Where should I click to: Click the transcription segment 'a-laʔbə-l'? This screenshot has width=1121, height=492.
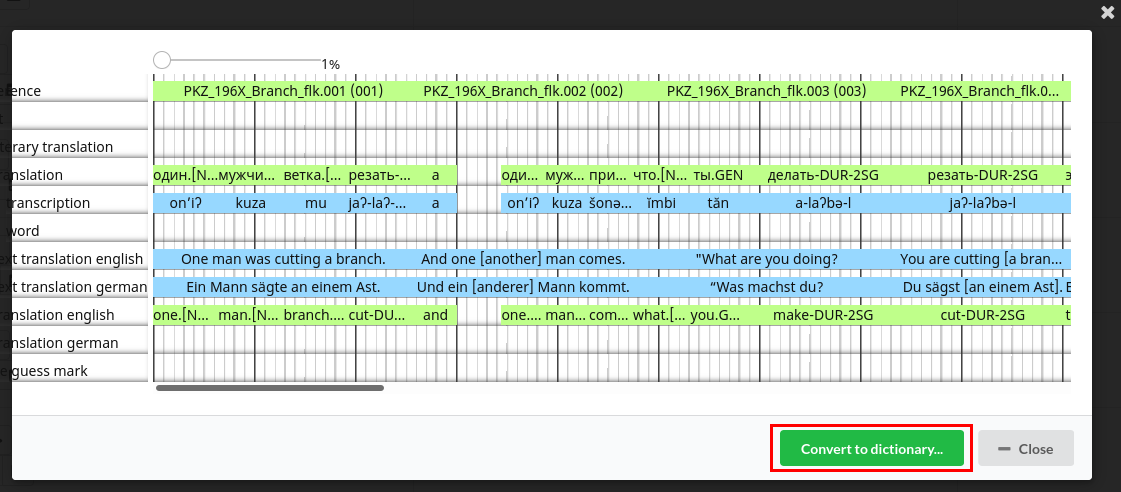(x=823, y=203)
